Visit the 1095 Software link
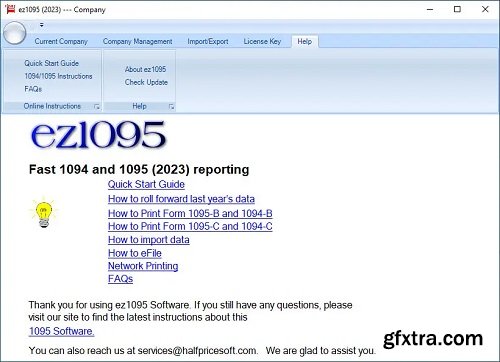Viewport: 500px width, 362px height. pyautogui.click(x=62, y=331)
